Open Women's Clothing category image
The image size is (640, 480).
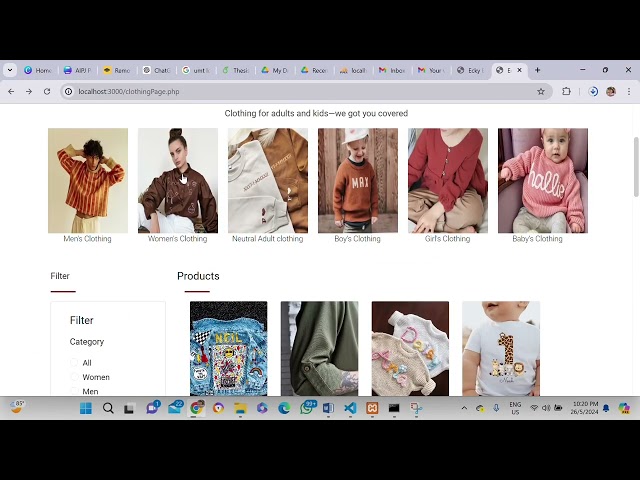coord(178,180)
